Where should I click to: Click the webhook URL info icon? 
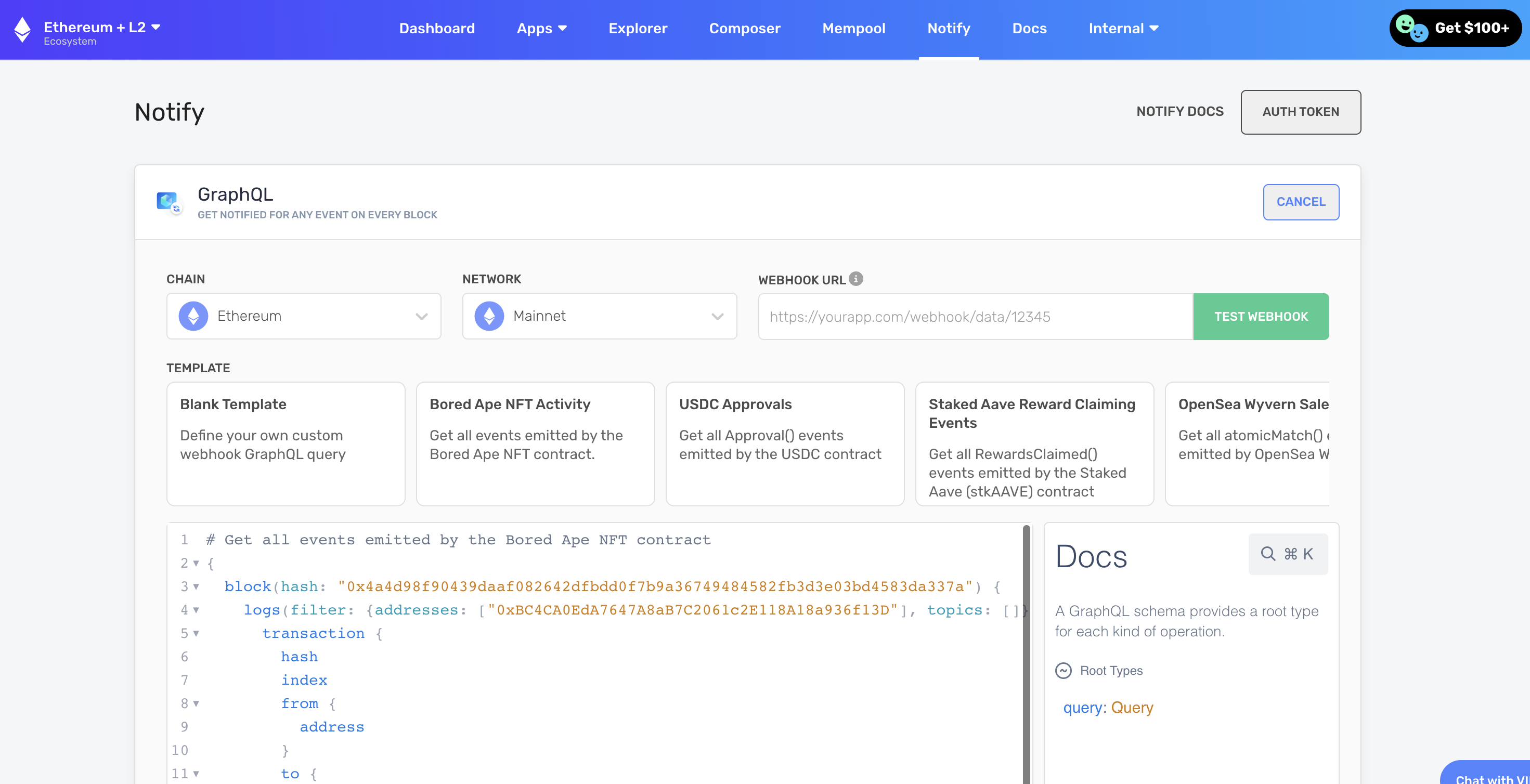pyautogui.click(x=856, y=279)
